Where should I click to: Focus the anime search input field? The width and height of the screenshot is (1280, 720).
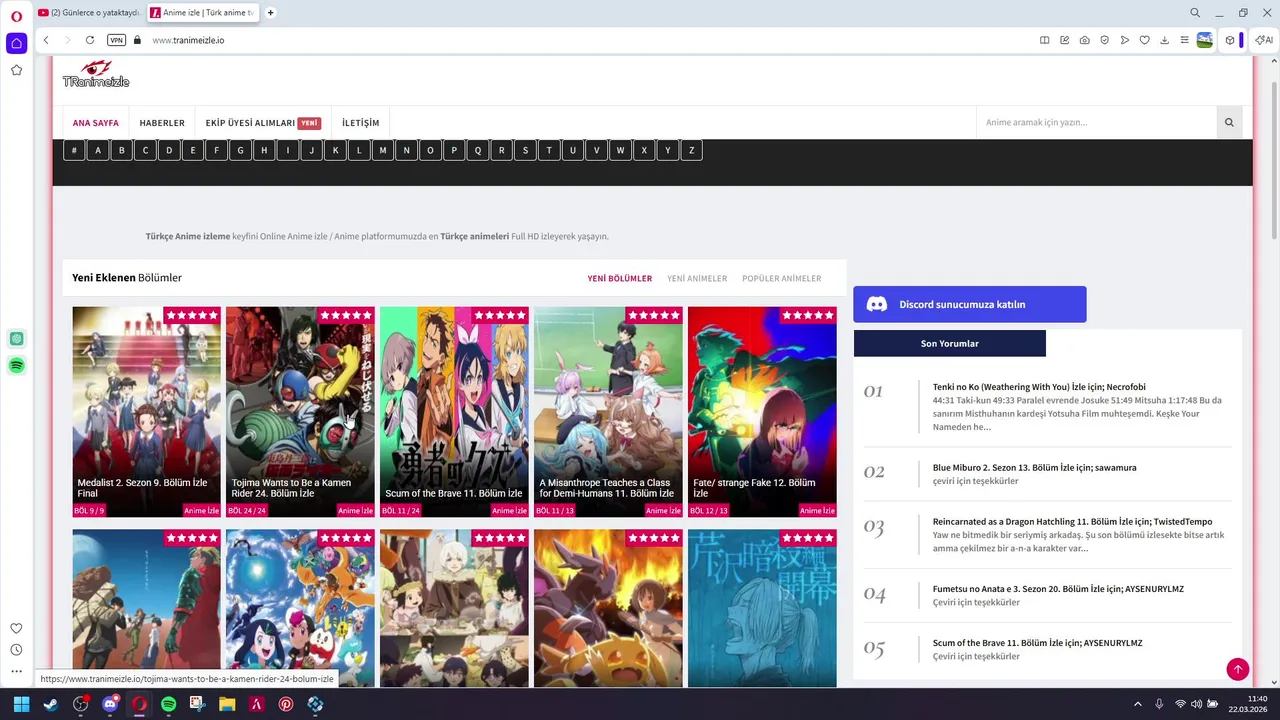click(x=1096, y=122)
